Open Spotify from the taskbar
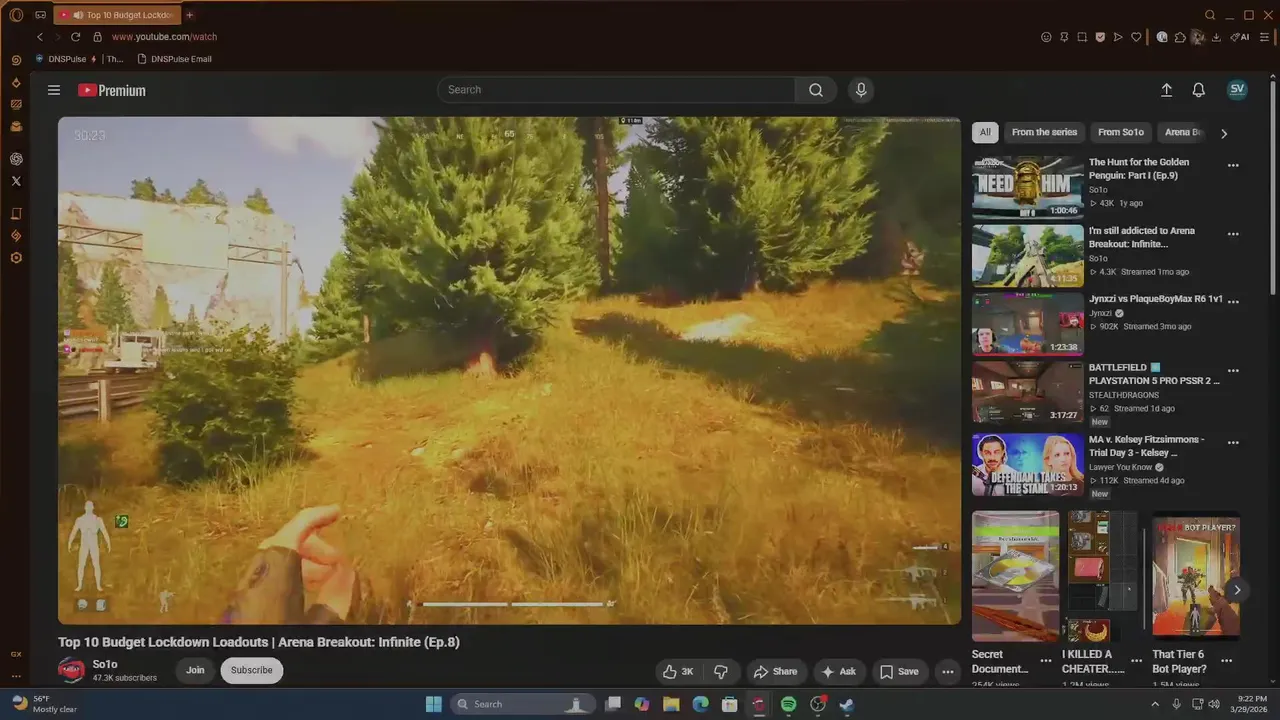This screenshot has height=720, width=1280. coord(788,704)
